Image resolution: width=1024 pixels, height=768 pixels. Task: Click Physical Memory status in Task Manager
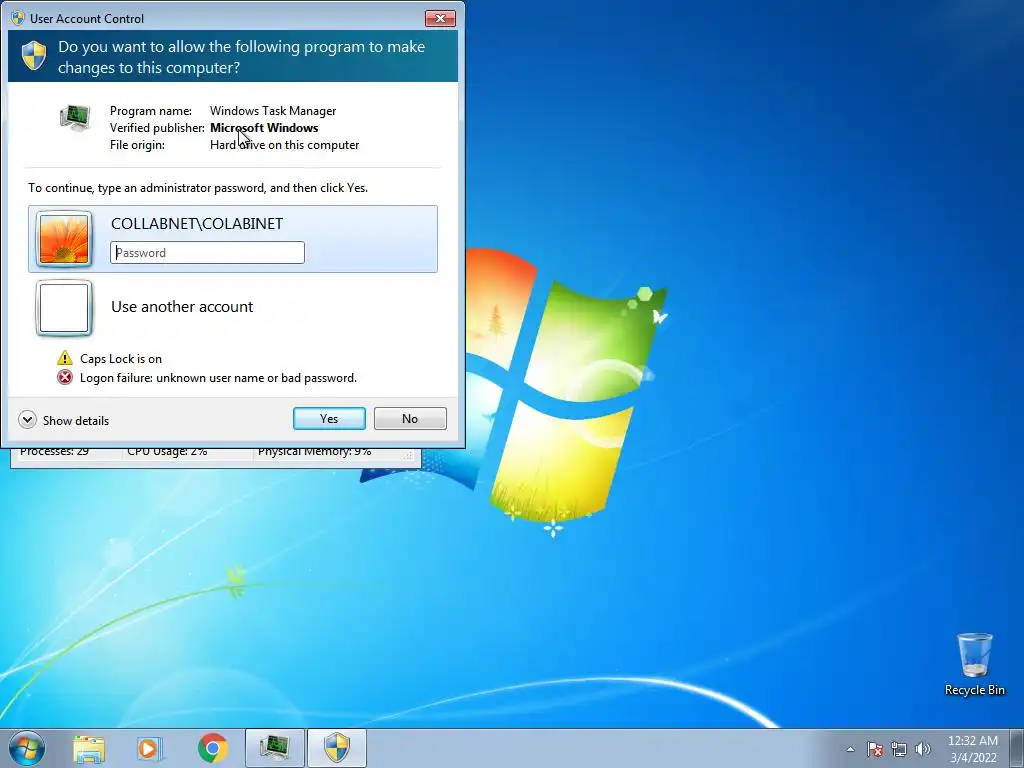[x=314, y=453]
